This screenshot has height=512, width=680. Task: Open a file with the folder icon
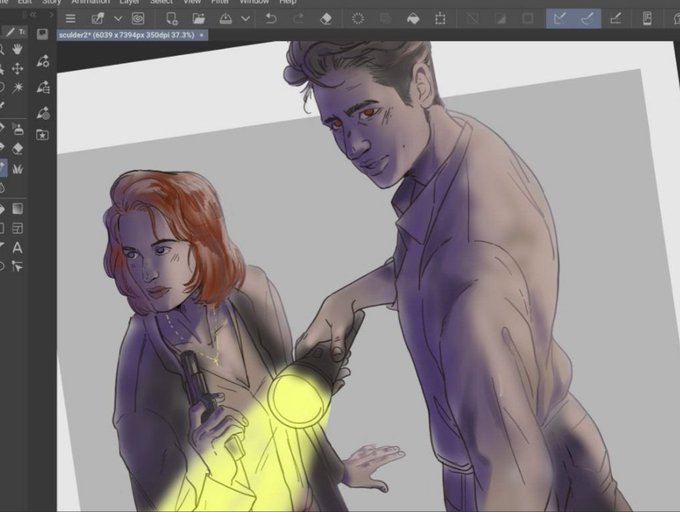[199, 19]
